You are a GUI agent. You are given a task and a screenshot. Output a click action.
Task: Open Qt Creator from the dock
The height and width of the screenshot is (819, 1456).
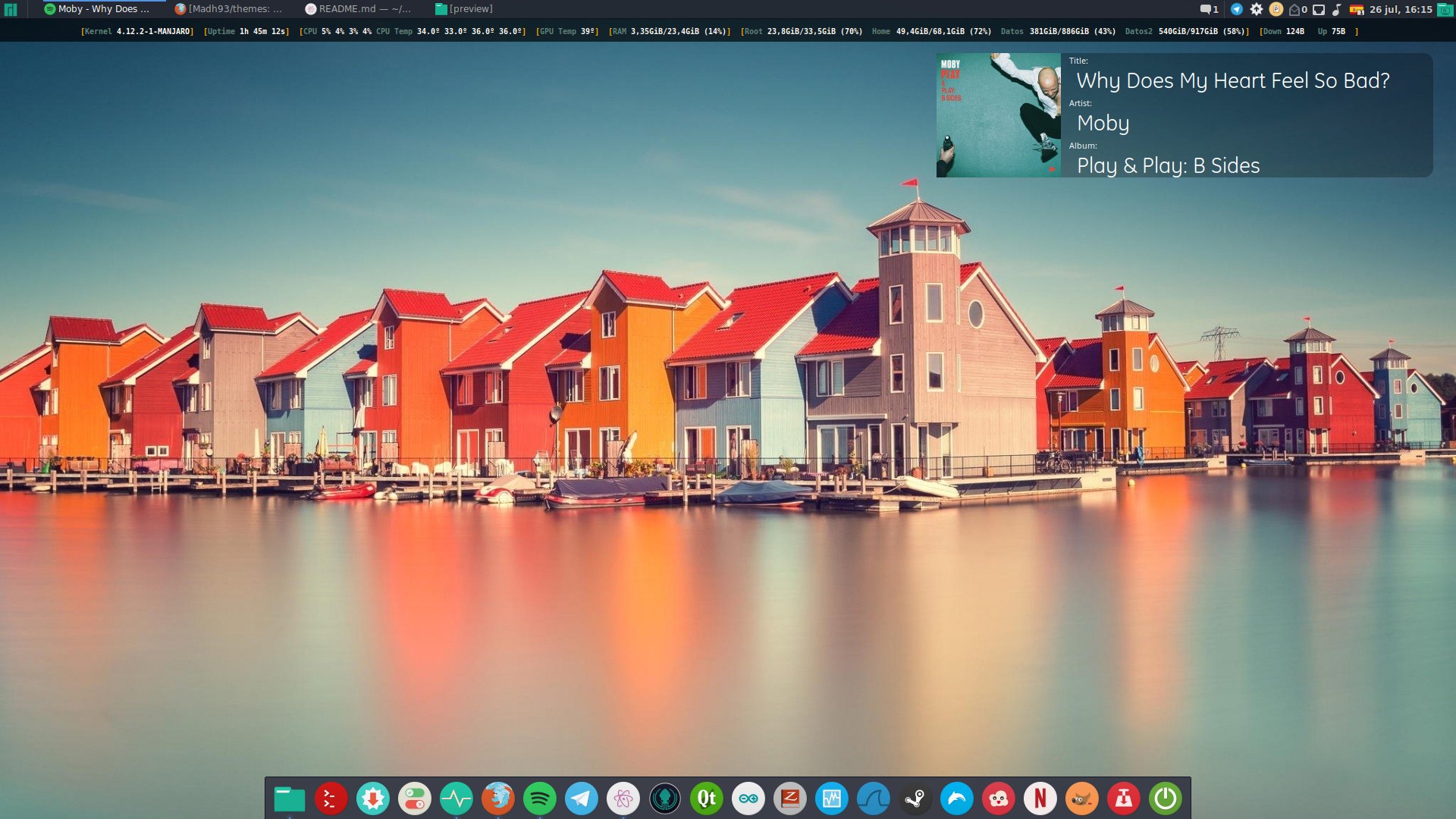click(706, 799)
